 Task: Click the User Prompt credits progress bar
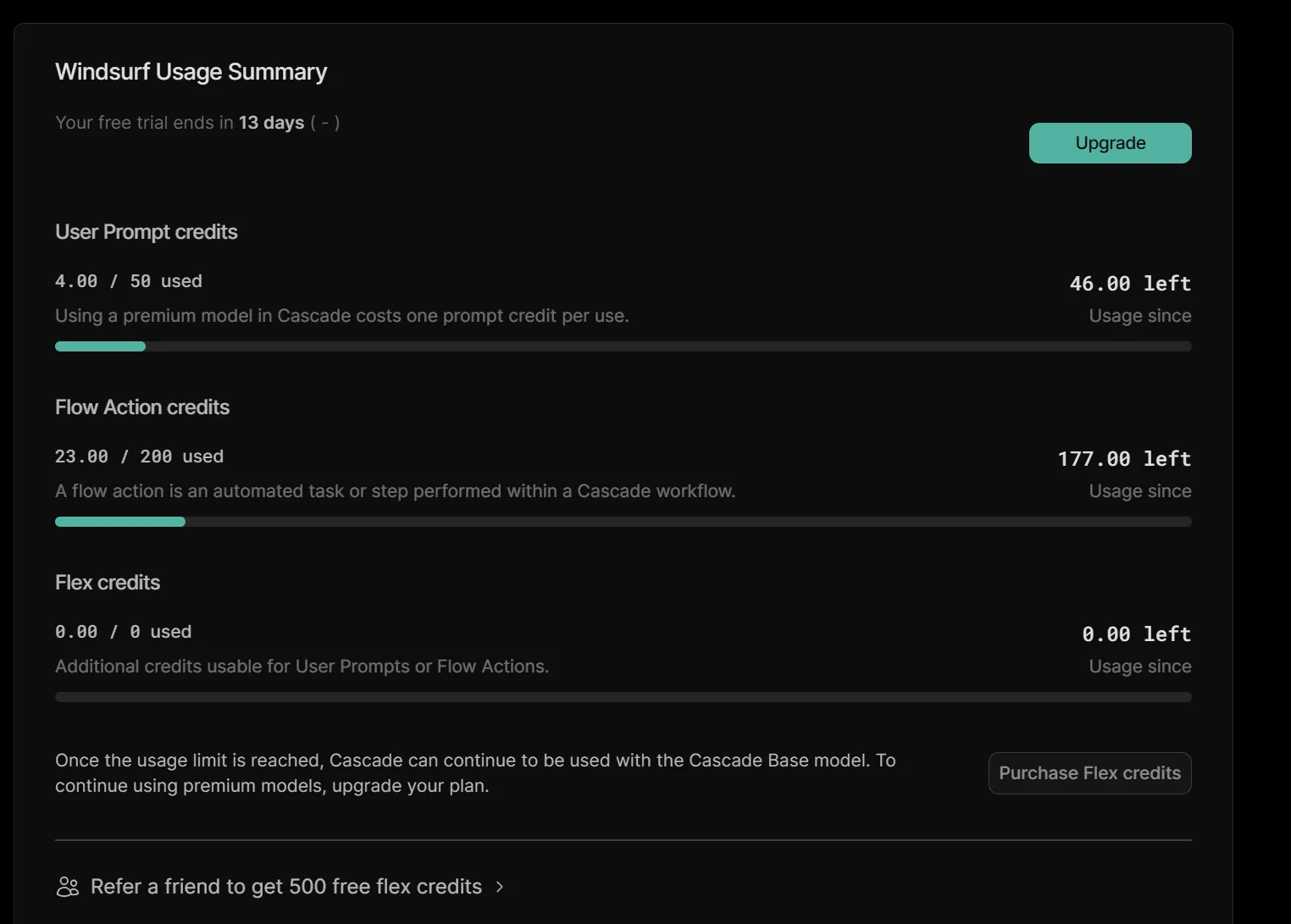pyautogui.click(x=623, y=346)
